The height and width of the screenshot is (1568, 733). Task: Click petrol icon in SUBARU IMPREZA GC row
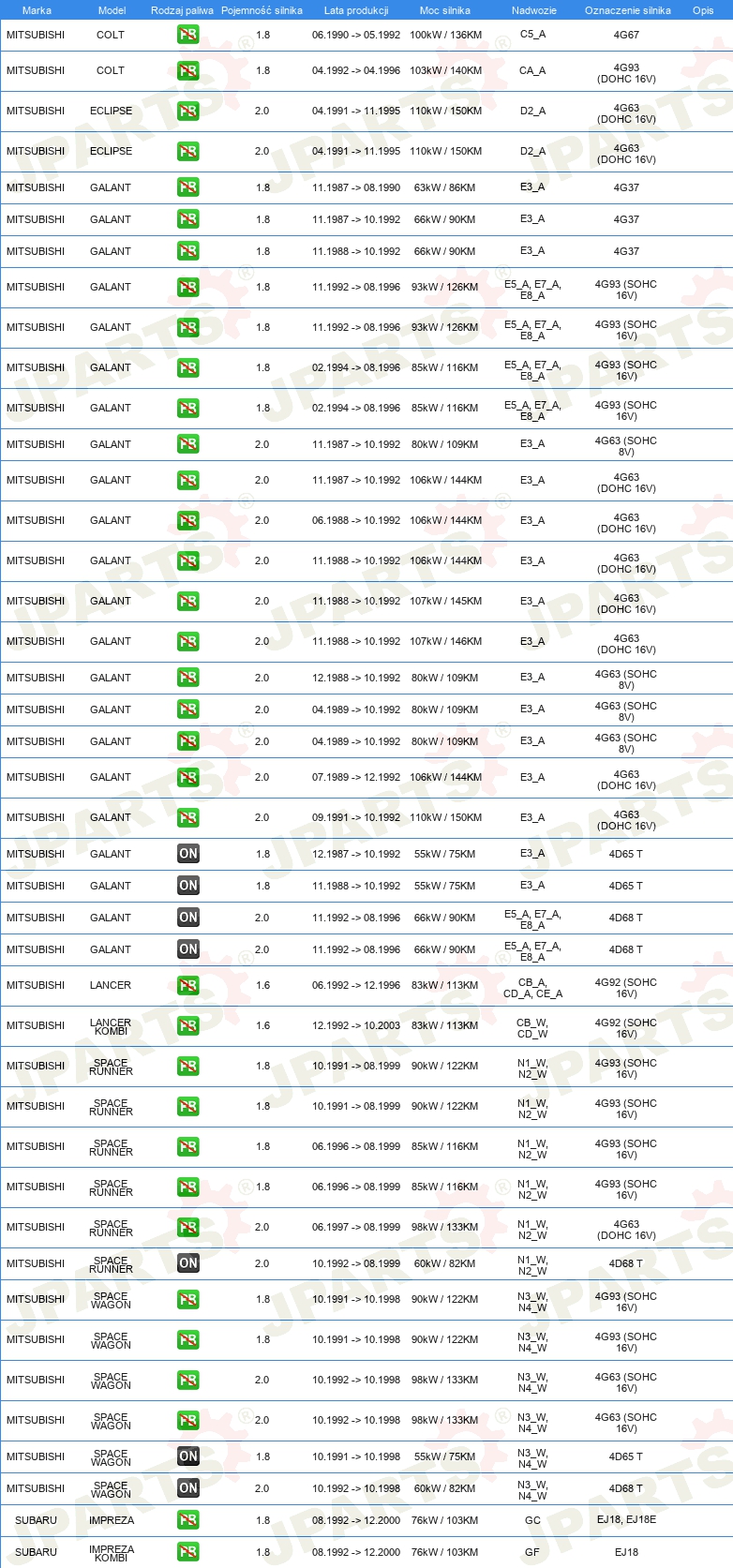[x=188, y=1520]
